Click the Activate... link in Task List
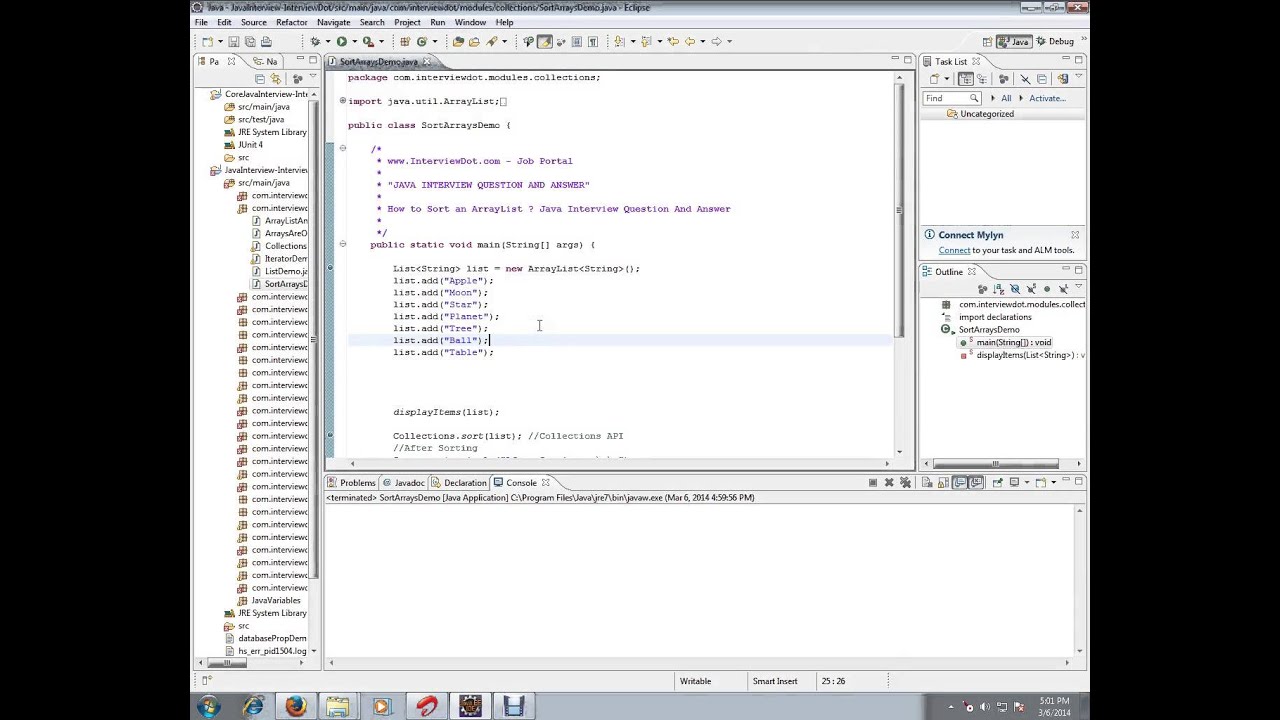This screenshot has height=720, width=1280. tap(1047, 98)
